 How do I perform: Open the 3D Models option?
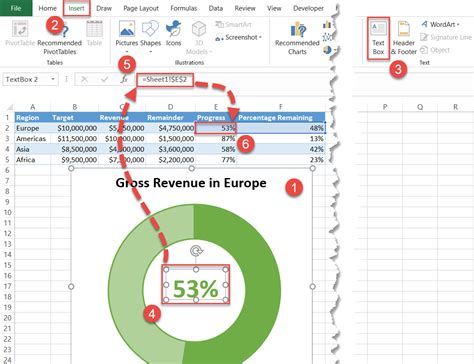(199, 37)
